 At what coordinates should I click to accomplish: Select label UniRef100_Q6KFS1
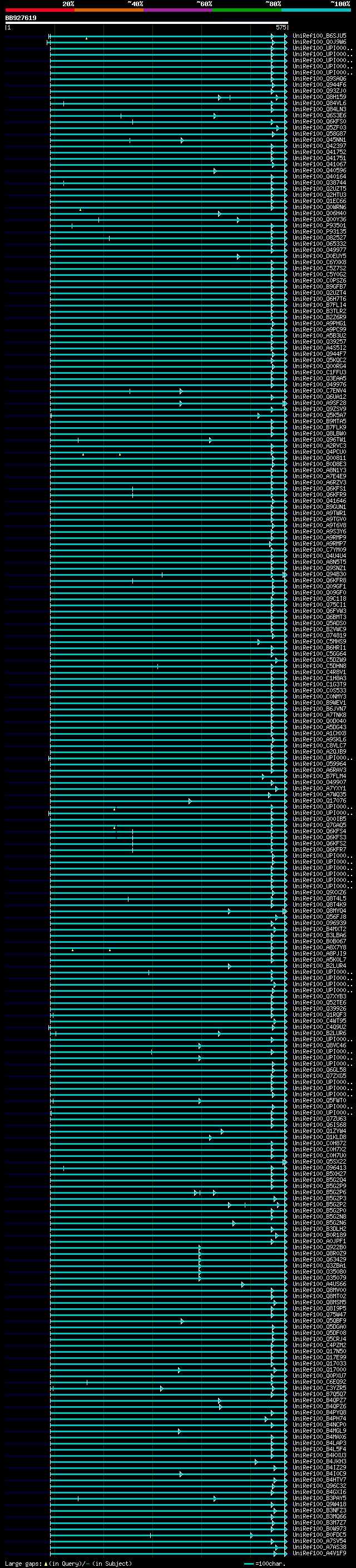pyautogui.click(x=319, y=489)
